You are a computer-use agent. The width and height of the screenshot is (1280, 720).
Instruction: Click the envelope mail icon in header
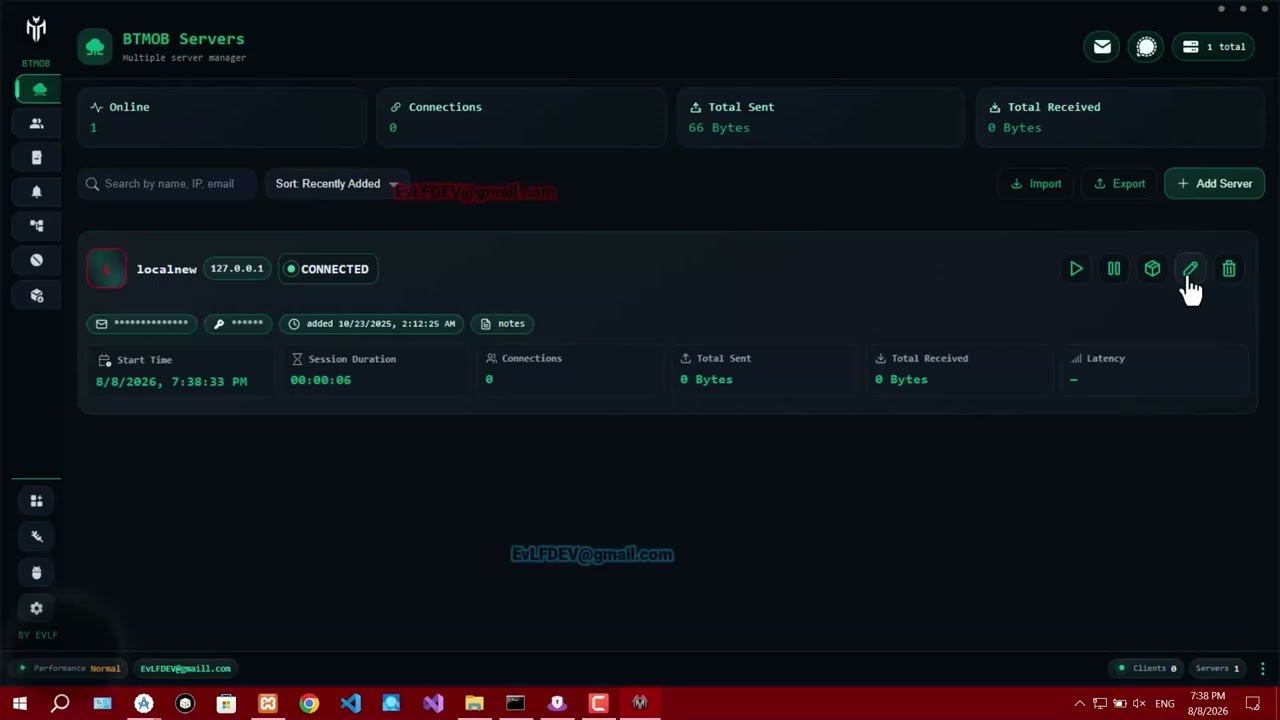[x=1102, y=47]
